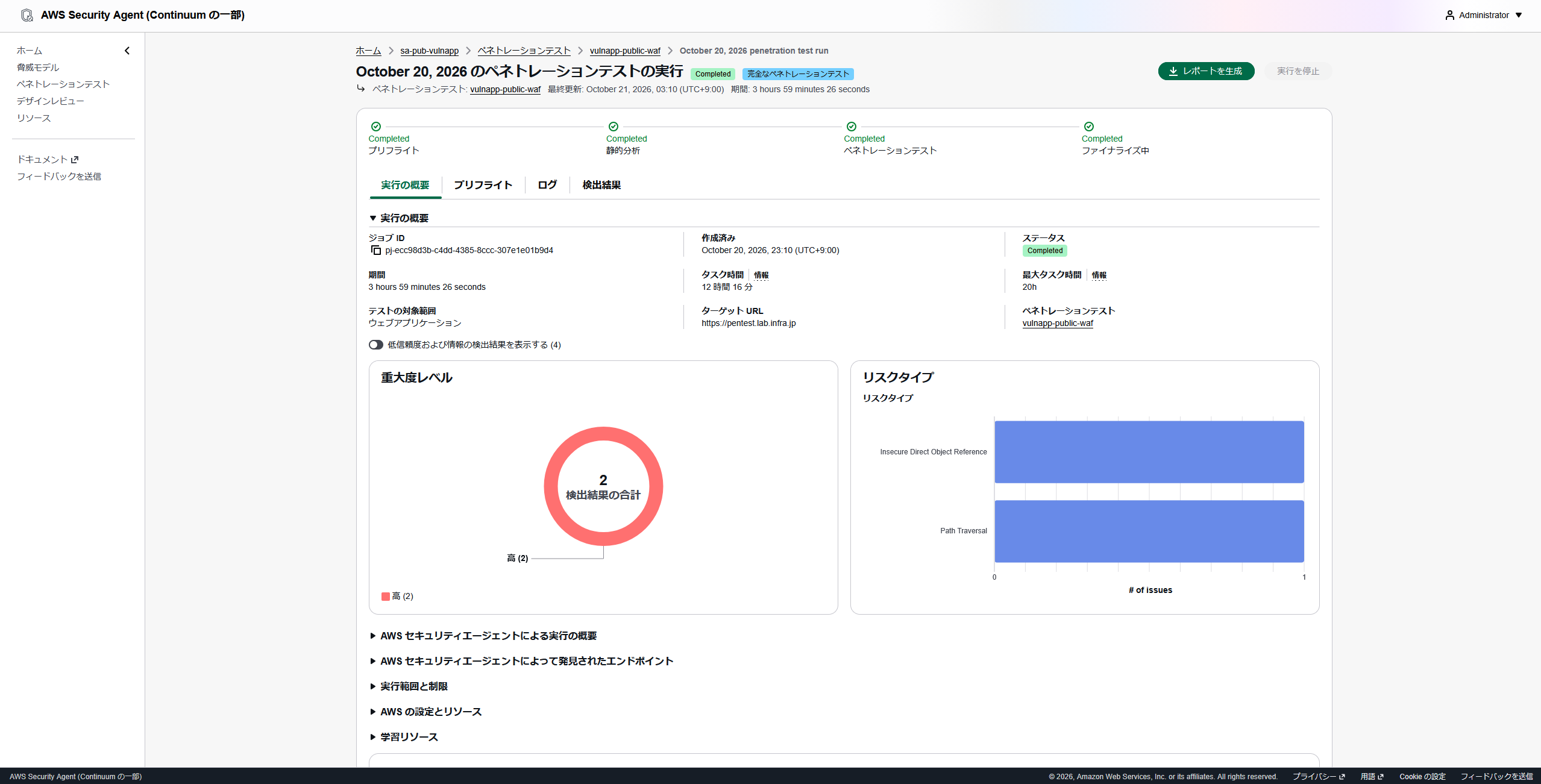Open the 検出結果 tab
1541x784 pixels.
coord(601,185)
